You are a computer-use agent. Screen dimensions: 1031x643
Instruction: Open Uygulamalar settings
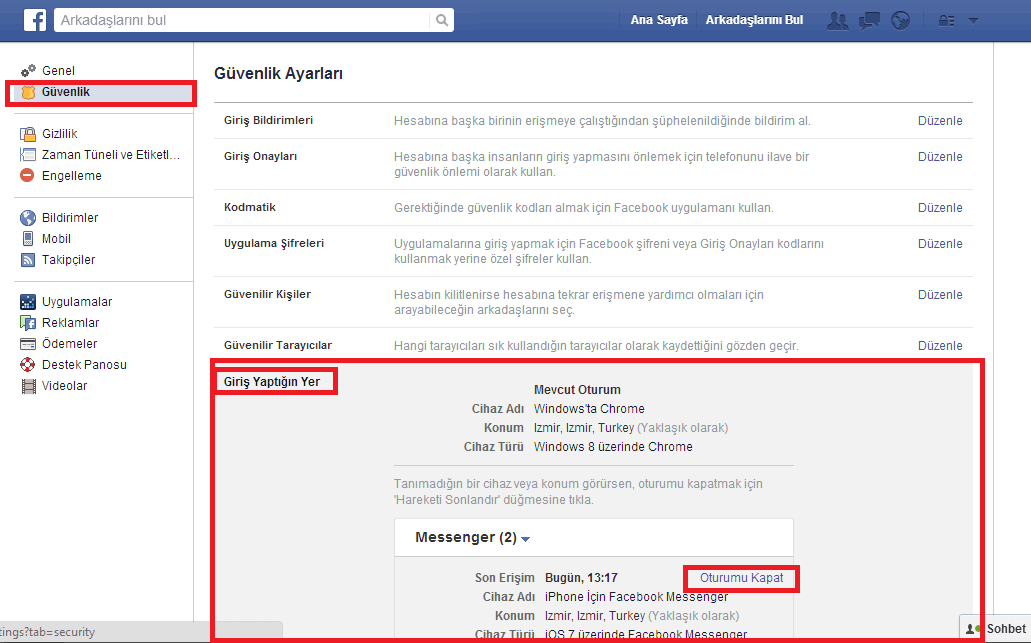(x=77, y=302)
